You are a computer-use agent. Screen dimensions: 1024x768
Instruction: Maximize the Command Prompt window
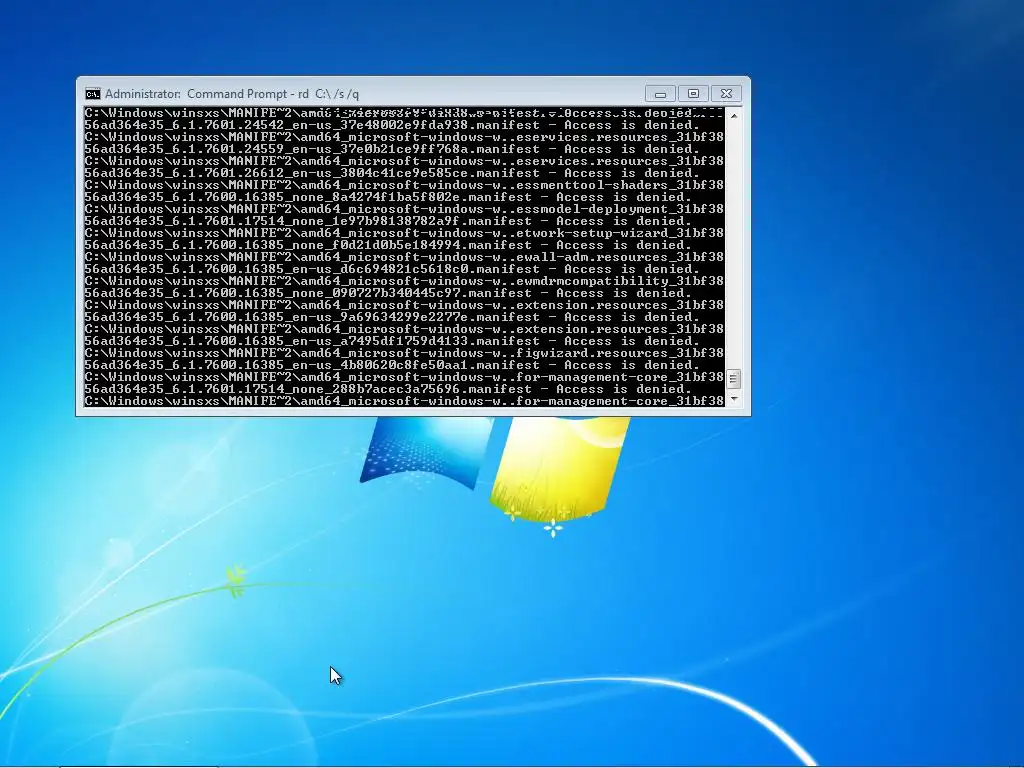coord(694,94)
